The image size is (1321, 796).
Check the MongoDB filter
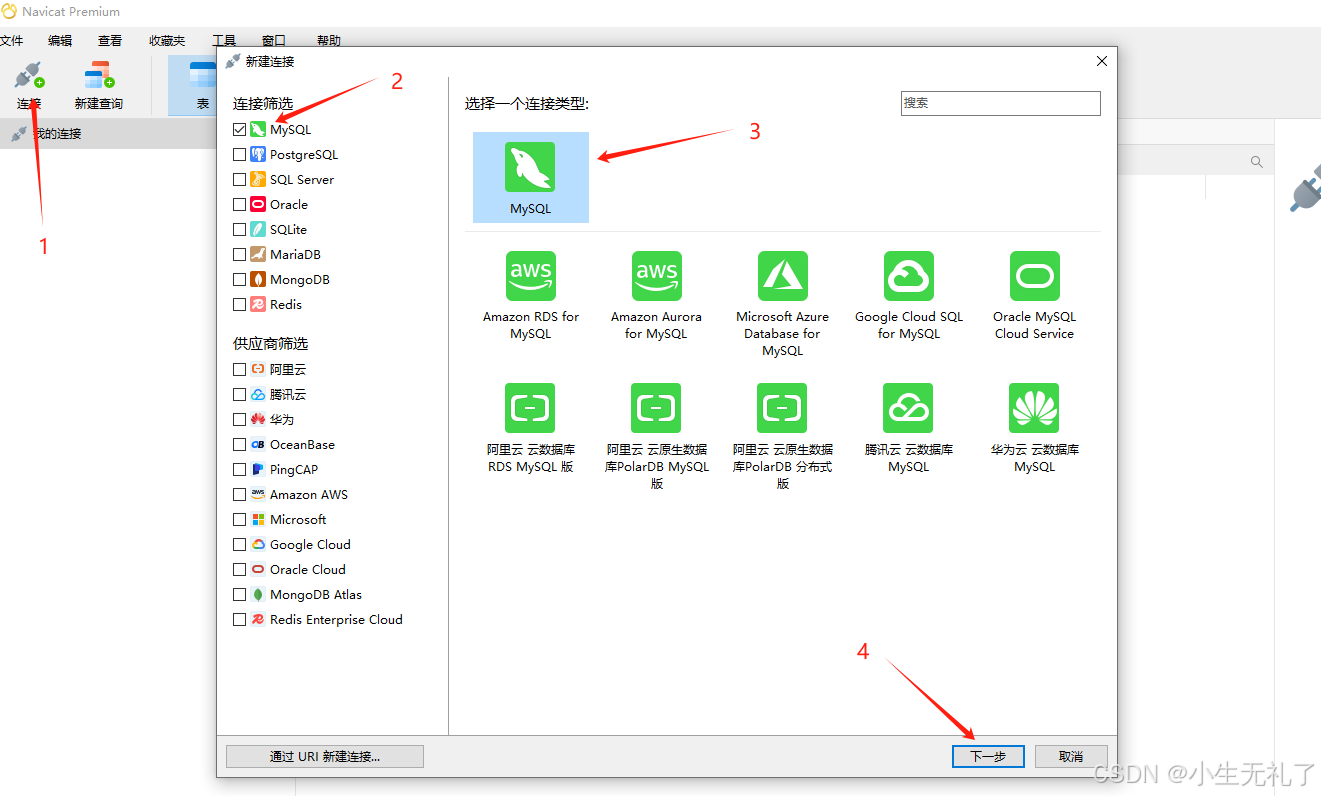(x=239, y=280)
